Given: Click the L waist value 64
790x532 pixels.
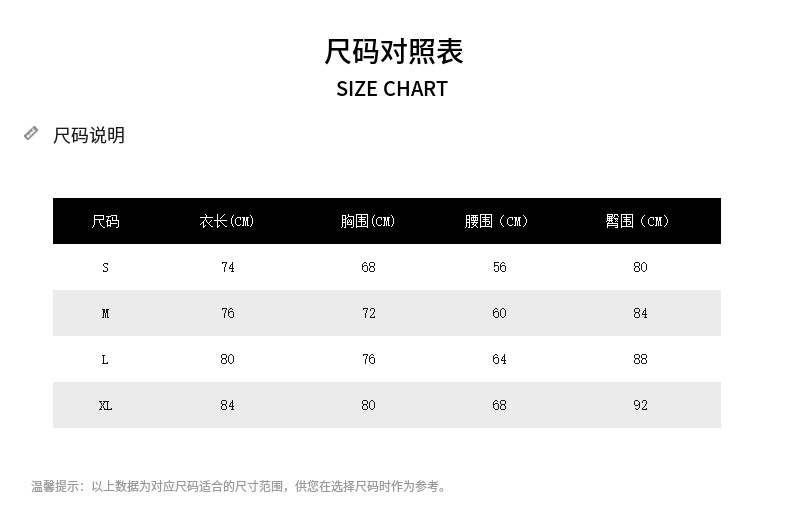Looking at the screenshot, I should coord(500,359).
